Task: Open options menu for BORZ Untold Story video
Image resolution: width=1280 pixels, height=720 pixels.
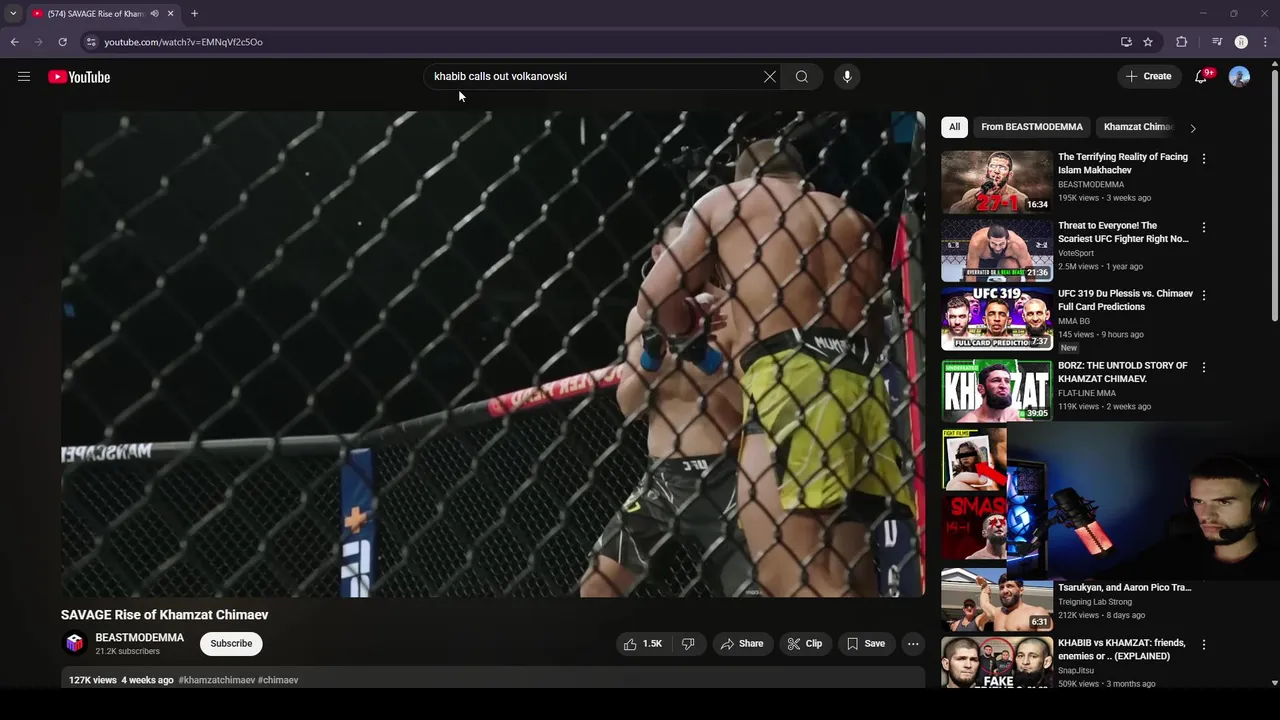Action: tap(1204, 368)
